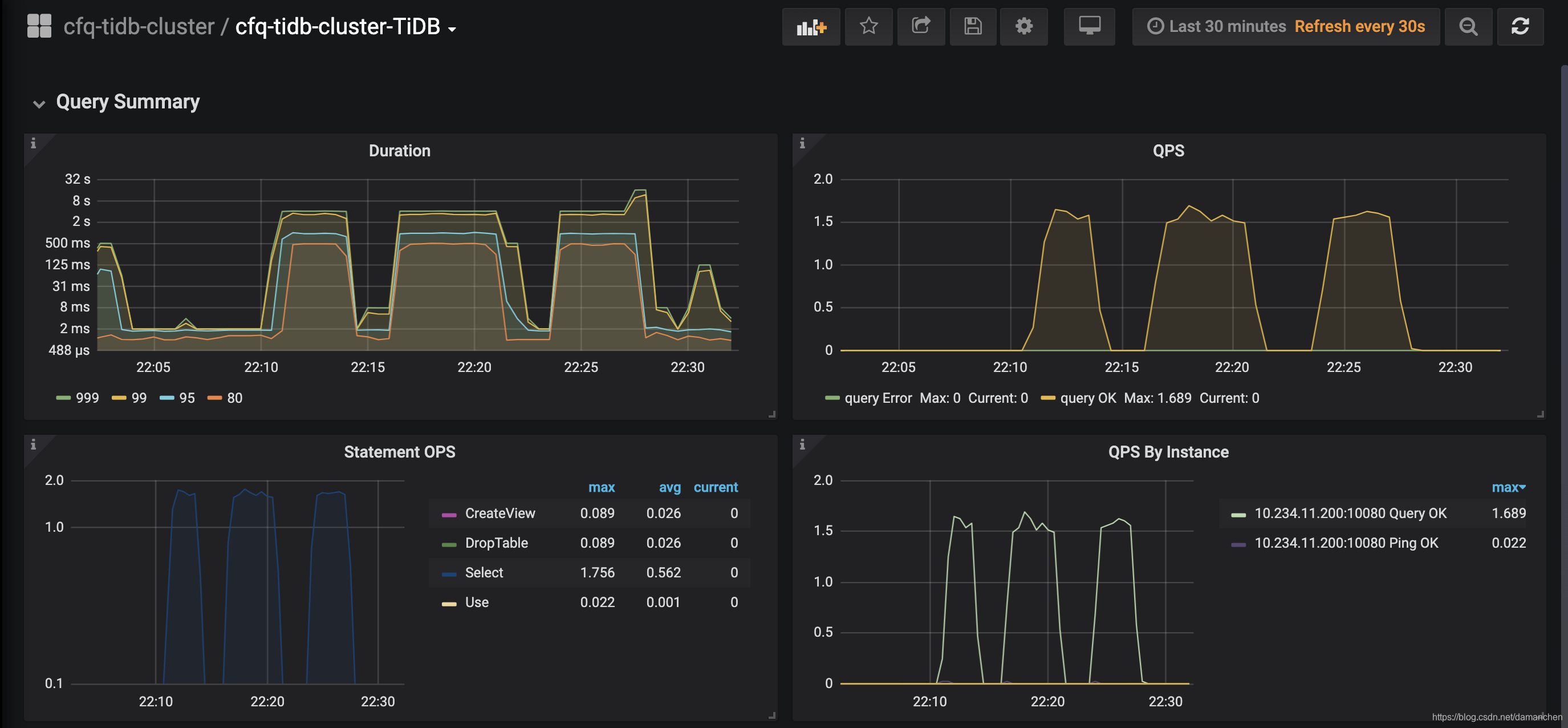Click CreateView max value 0.089
The width and height of the screenshot is (1568, 728).
click(x=597, y=513)
